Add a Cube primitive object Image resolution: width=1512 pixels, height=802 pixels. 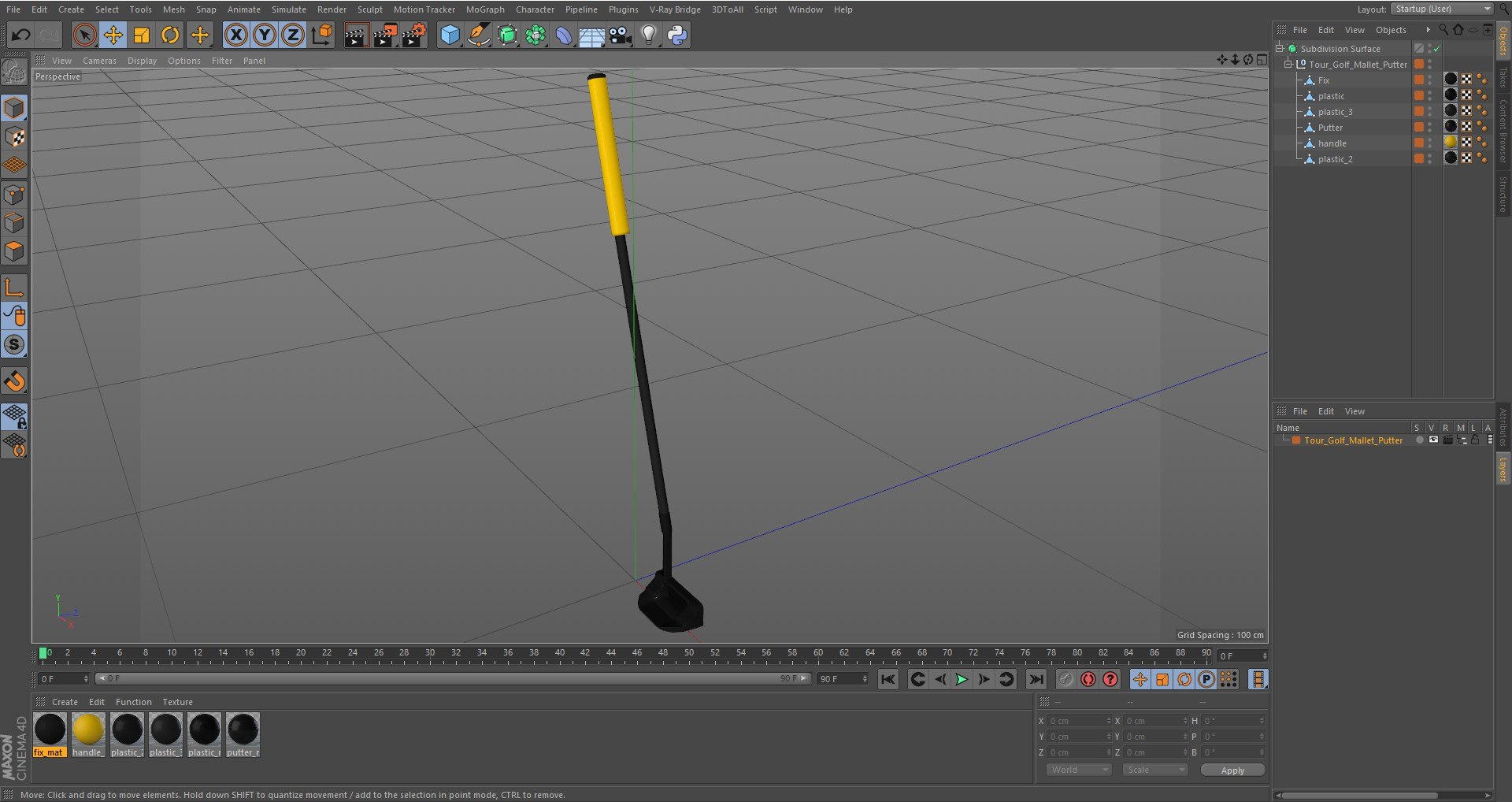pyautogui.click(x=450, y=35)
